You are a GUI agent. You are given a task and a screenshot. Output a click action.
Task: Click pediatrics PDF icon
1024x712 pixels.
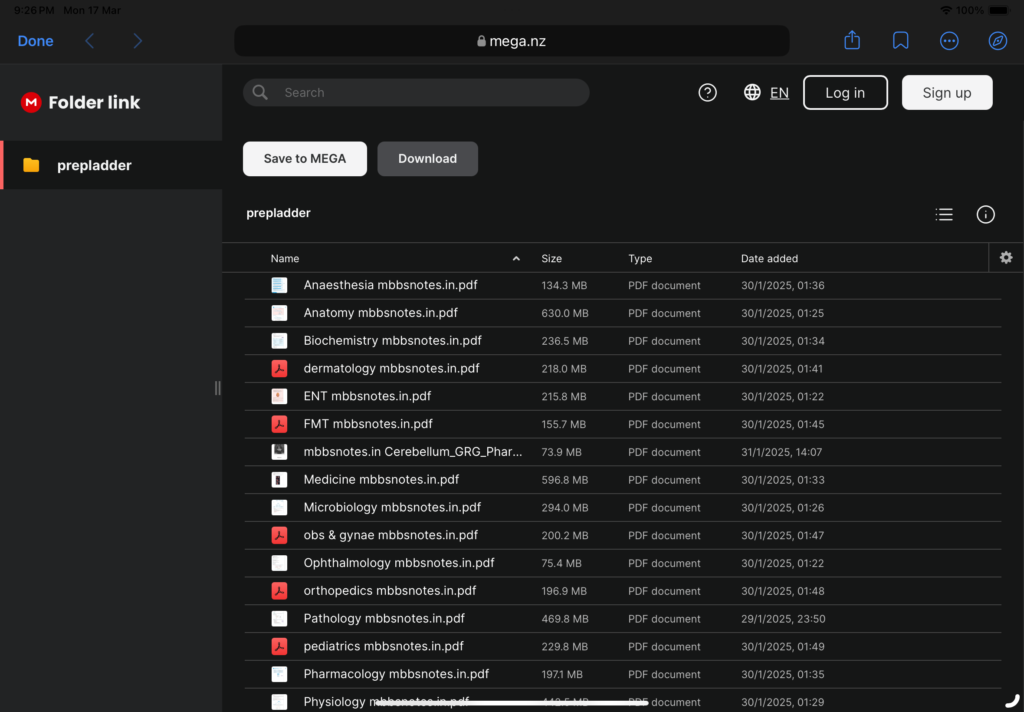[279, 646]
